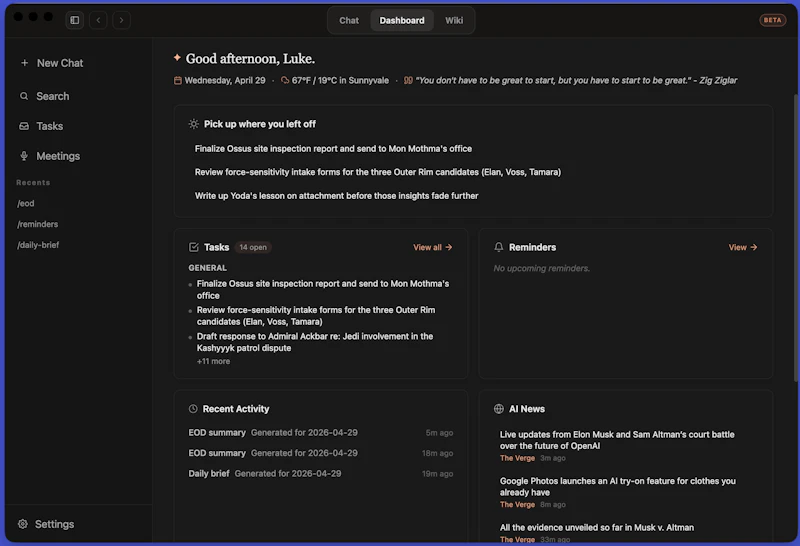Toggle the sidebar panel icon
Screen dimensions: 800x546
pos(74,20)
